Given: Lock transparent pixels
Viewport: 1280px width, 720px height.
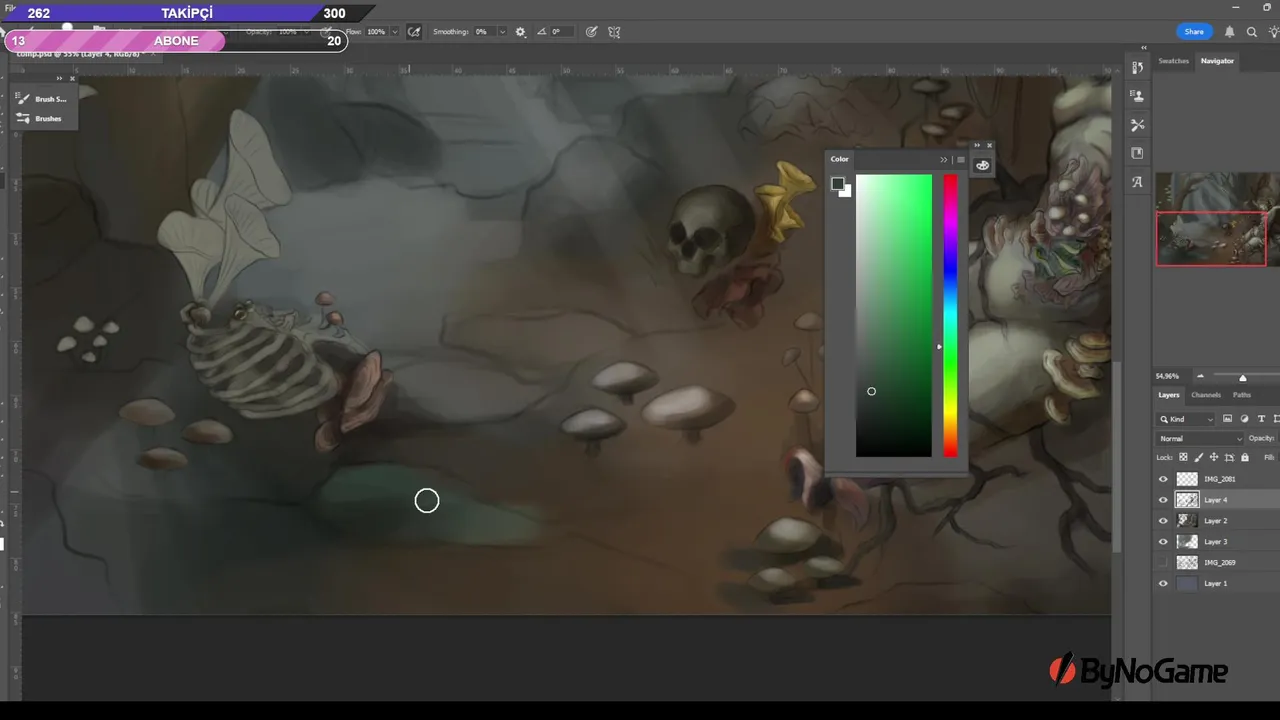Looking at the screenshot, I should (1184, 457).
